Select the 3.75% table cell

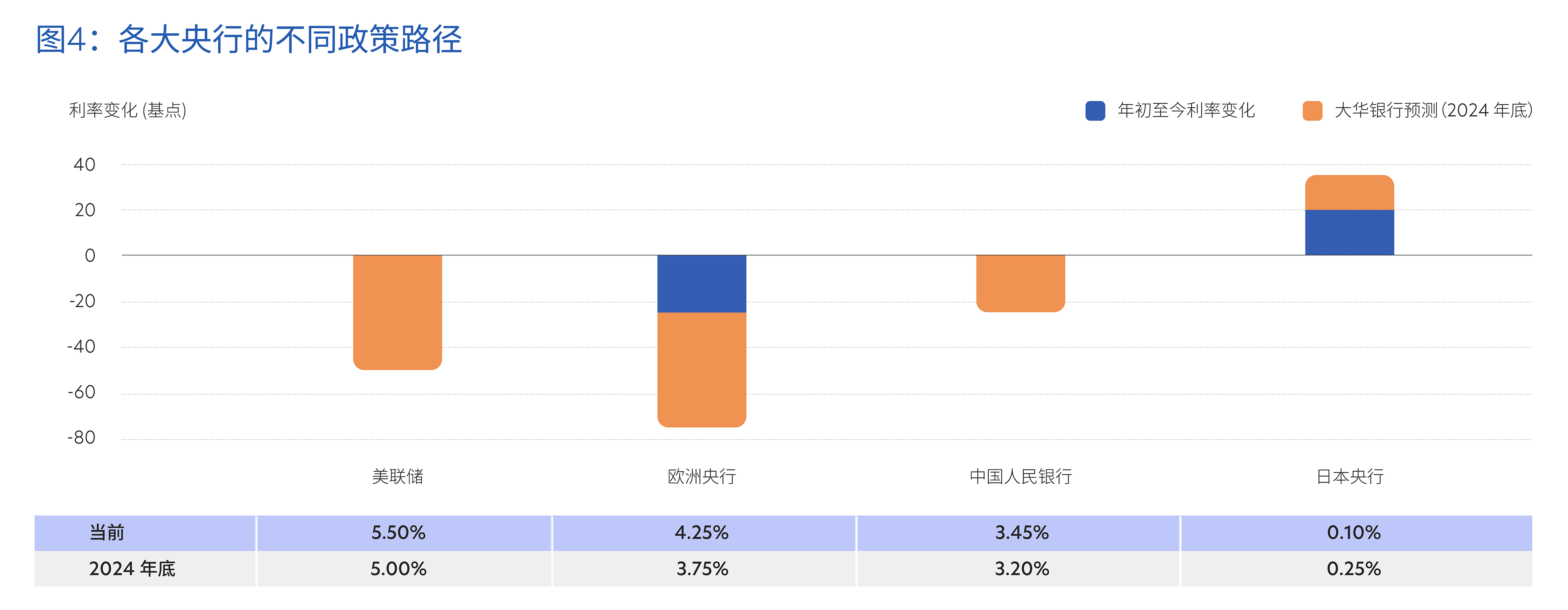coord(702,568)
